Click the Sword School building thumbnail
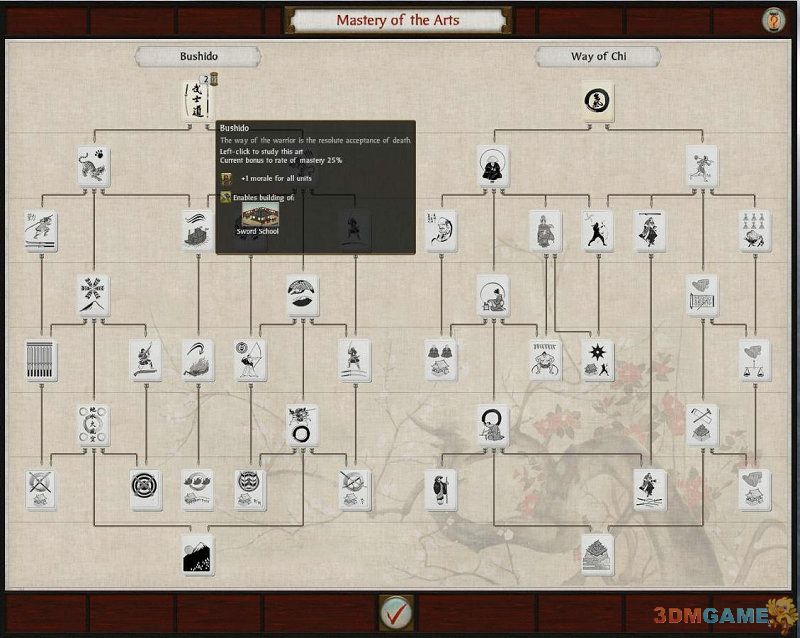800x638 pixels. coord(260,214)
